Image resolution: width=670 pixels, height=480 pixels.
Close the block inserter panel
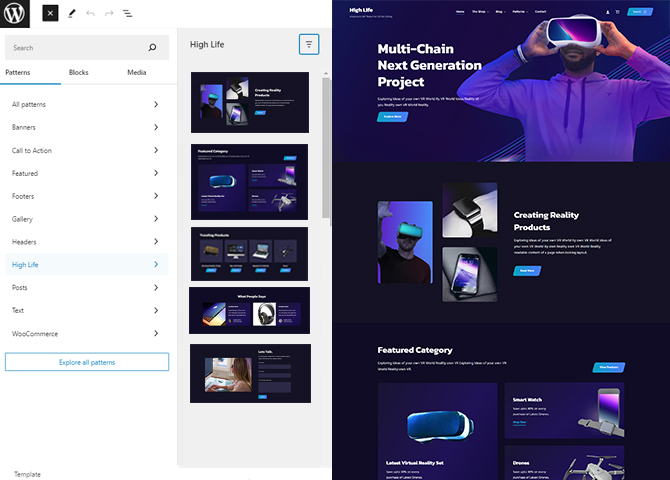coord(51,14)
